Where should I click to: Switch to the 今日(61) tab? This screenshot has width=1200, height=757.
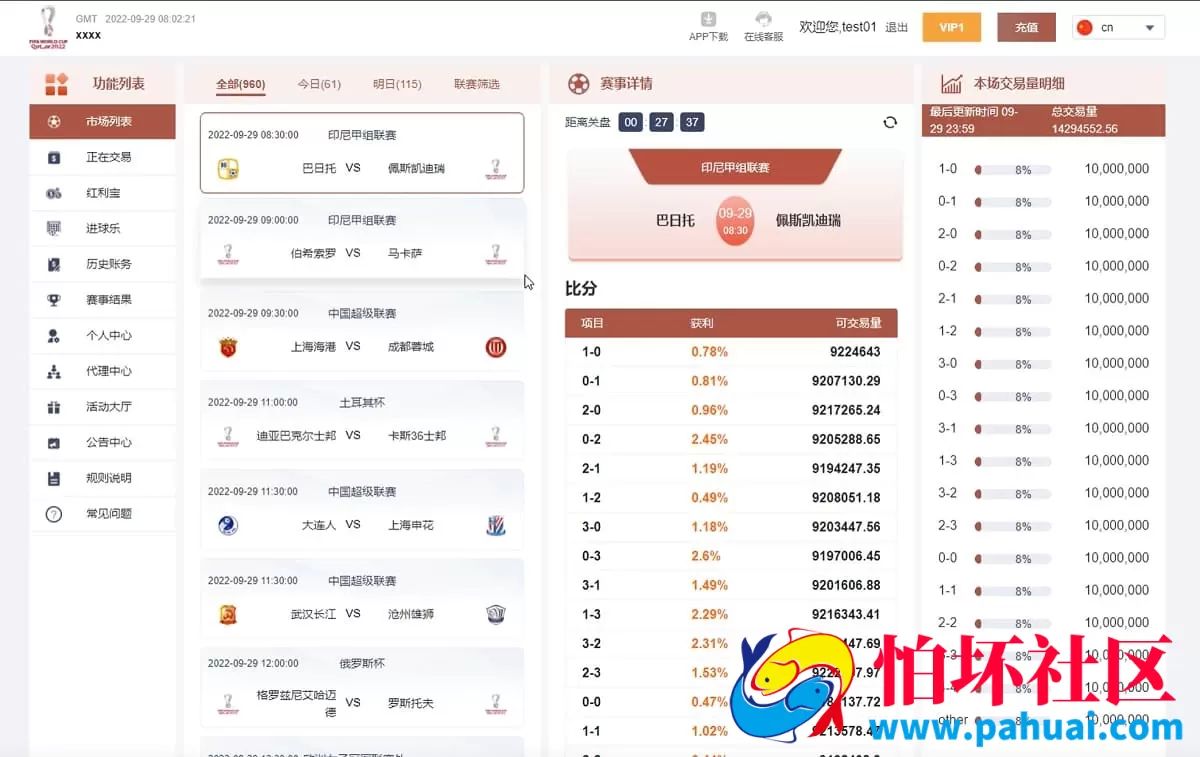click(x=319, y=84)
